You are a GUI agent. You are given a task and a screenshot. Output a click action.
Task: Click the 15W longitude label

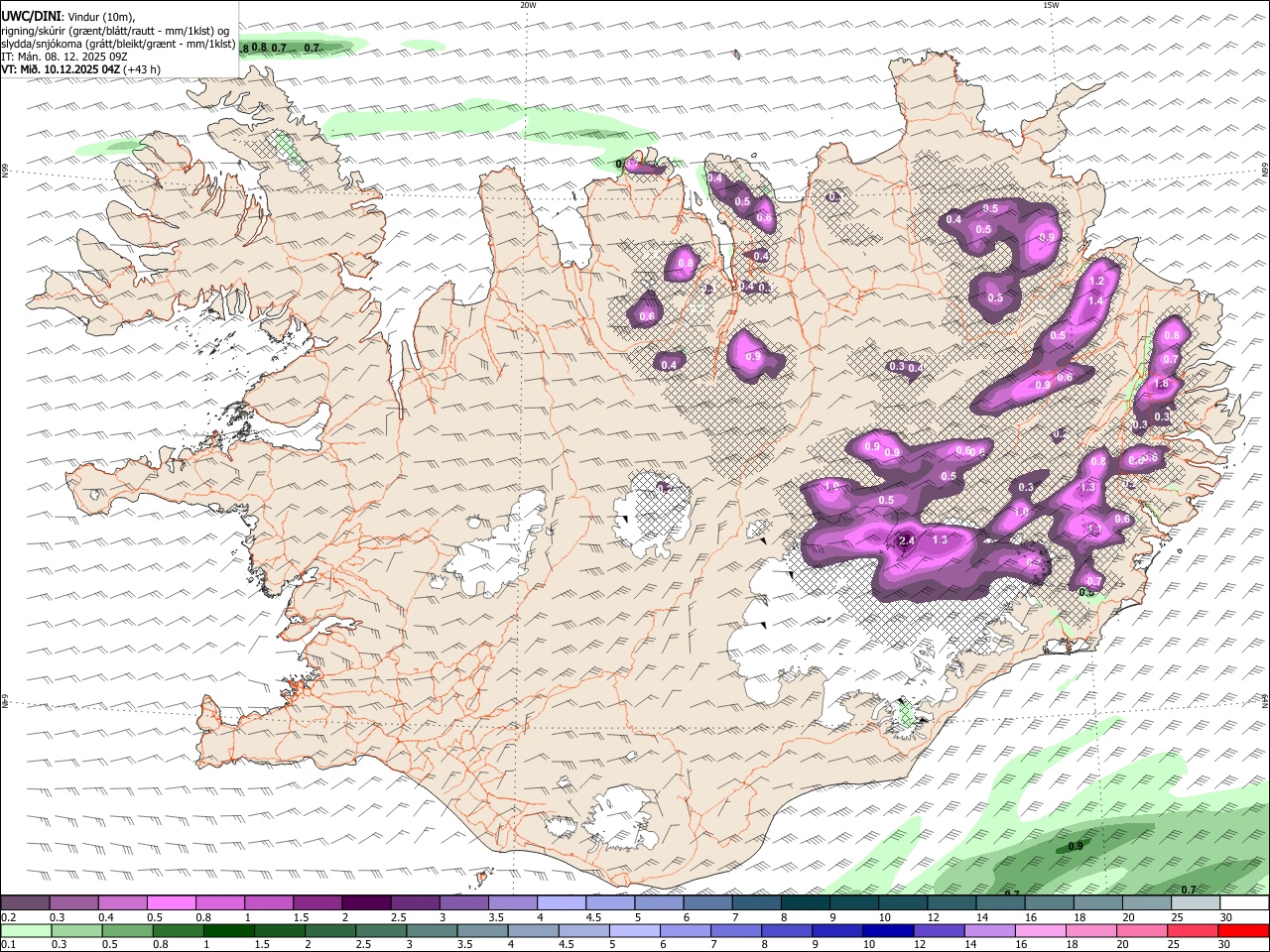coord(1051,5)
